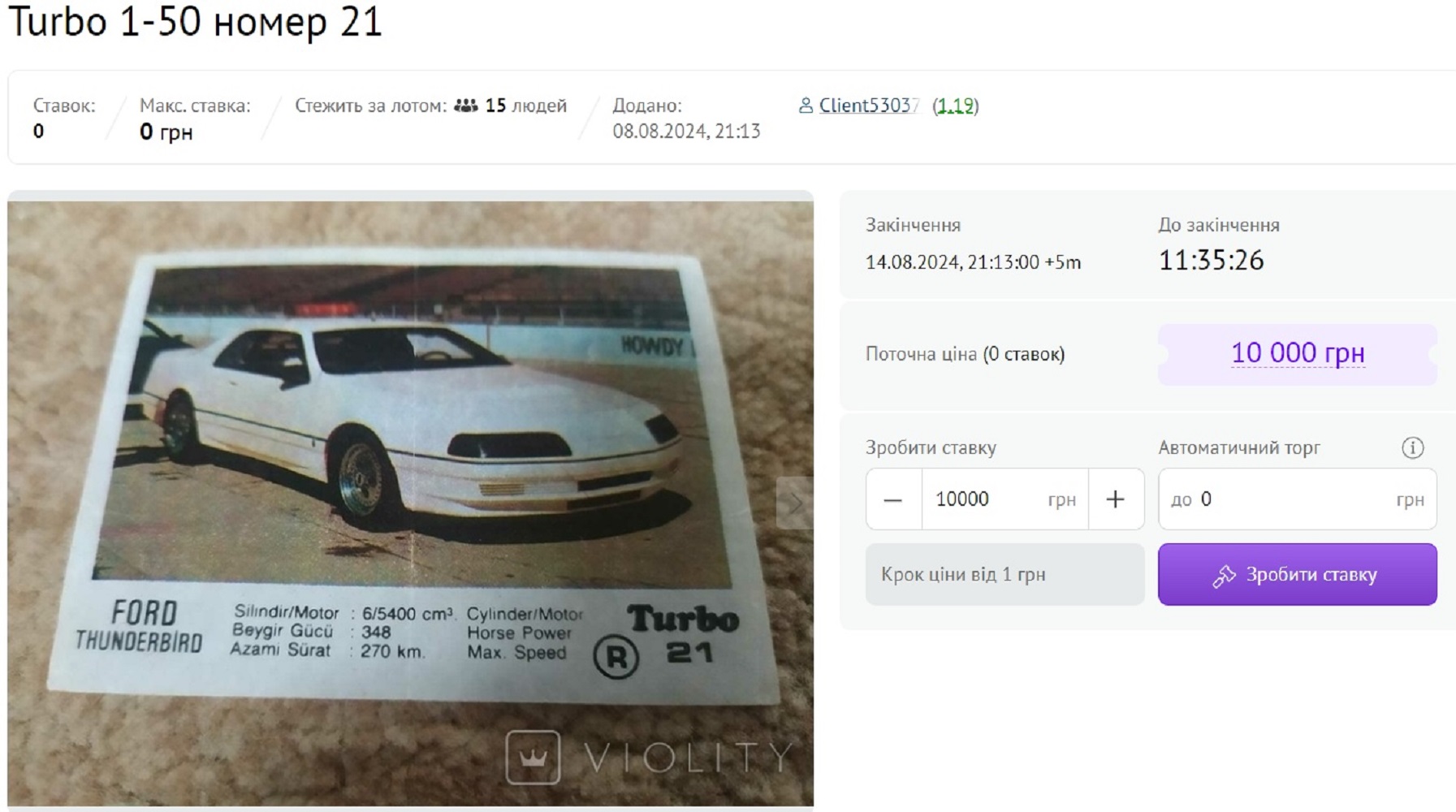1456x812 pixels.
Task: Click the minus button to decrease bid
Action: coord(893,499)
